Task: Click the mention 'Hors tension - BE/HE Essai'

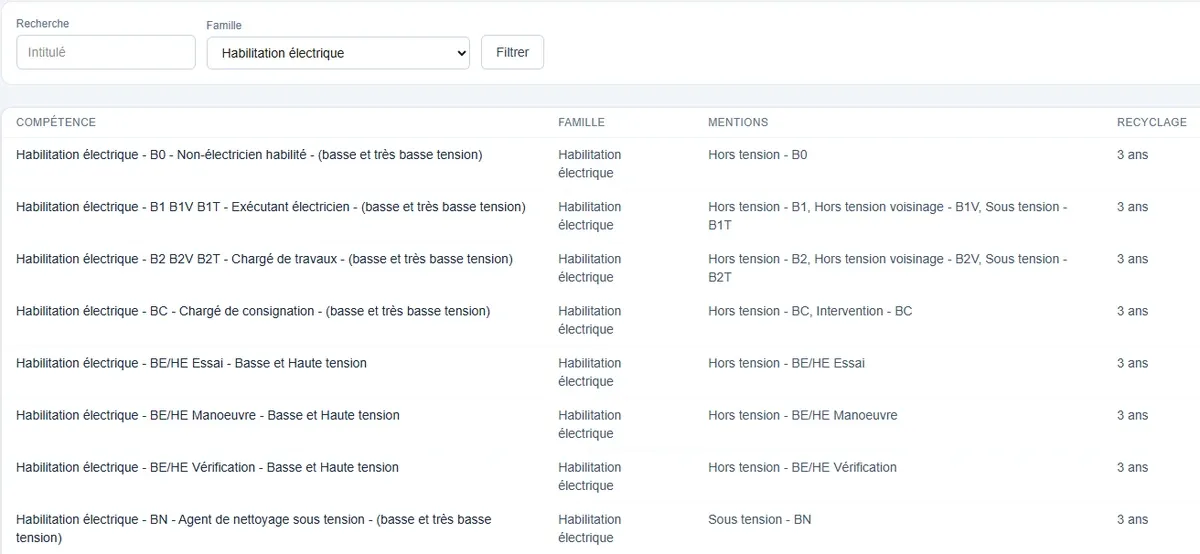Action: tap(786, 363)
